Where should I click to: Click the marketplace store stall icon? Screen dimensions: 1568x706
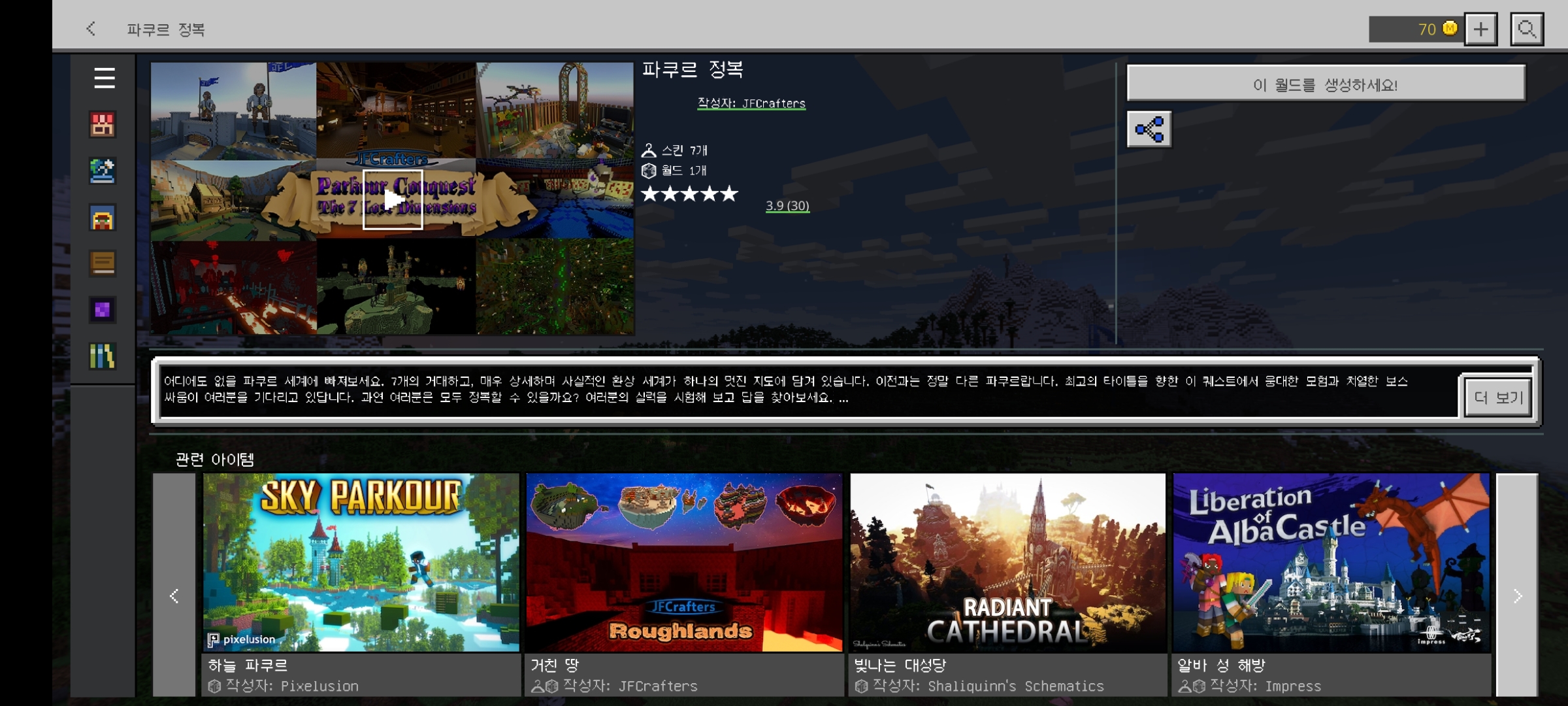[103, 124]
